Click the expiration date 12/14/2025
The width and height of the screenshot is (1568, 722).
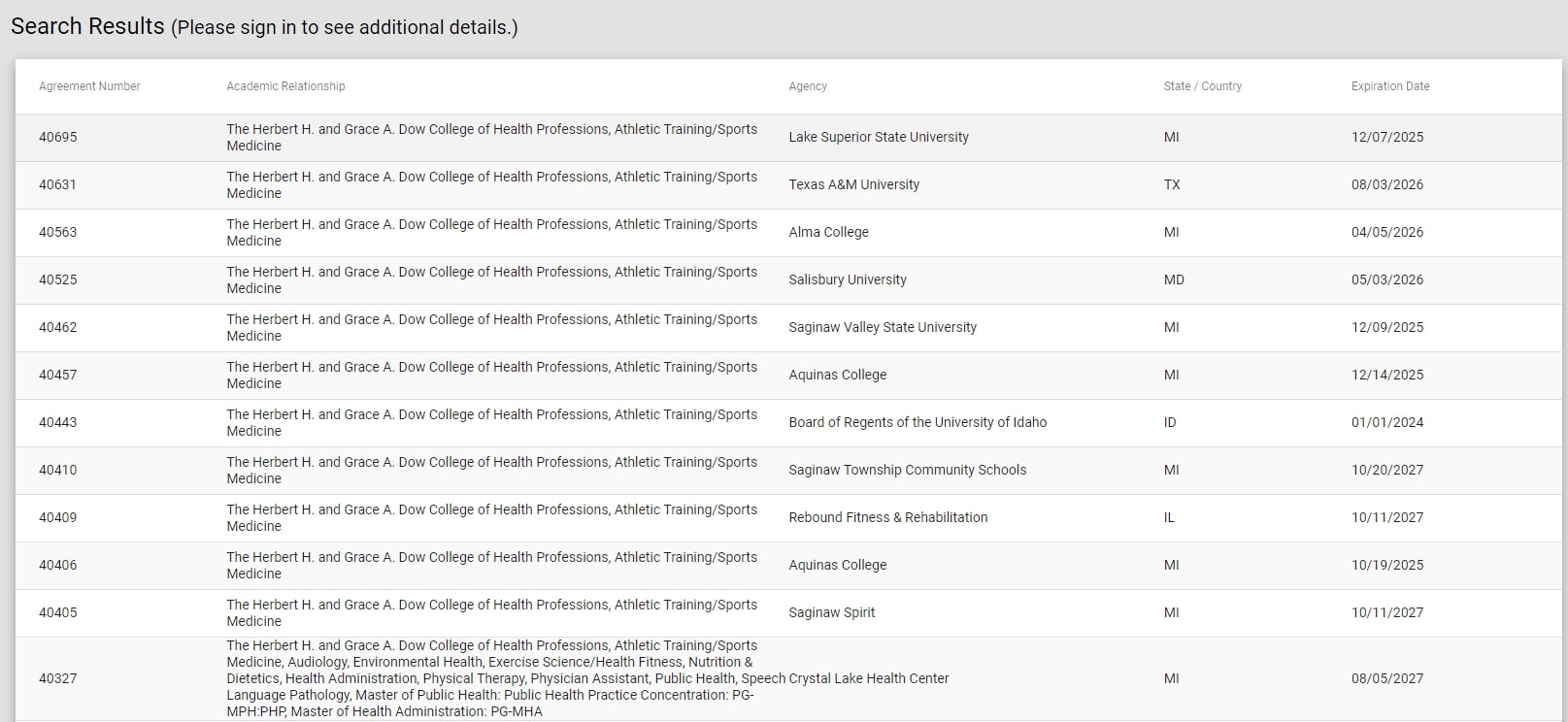point(1387,375)
